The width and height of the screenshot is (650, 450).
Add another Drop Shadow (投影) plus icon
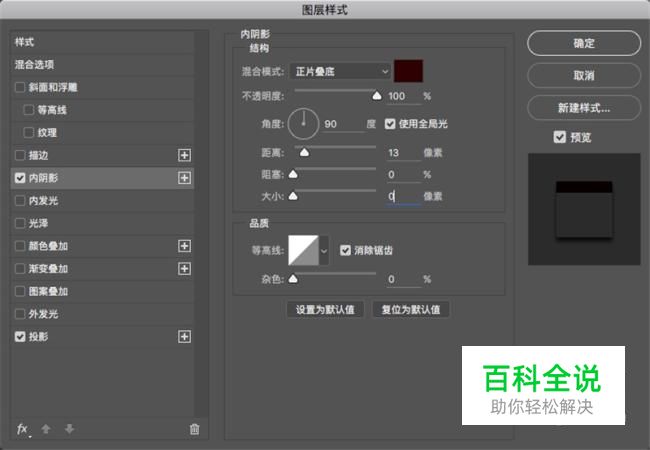tap(184, 337)
